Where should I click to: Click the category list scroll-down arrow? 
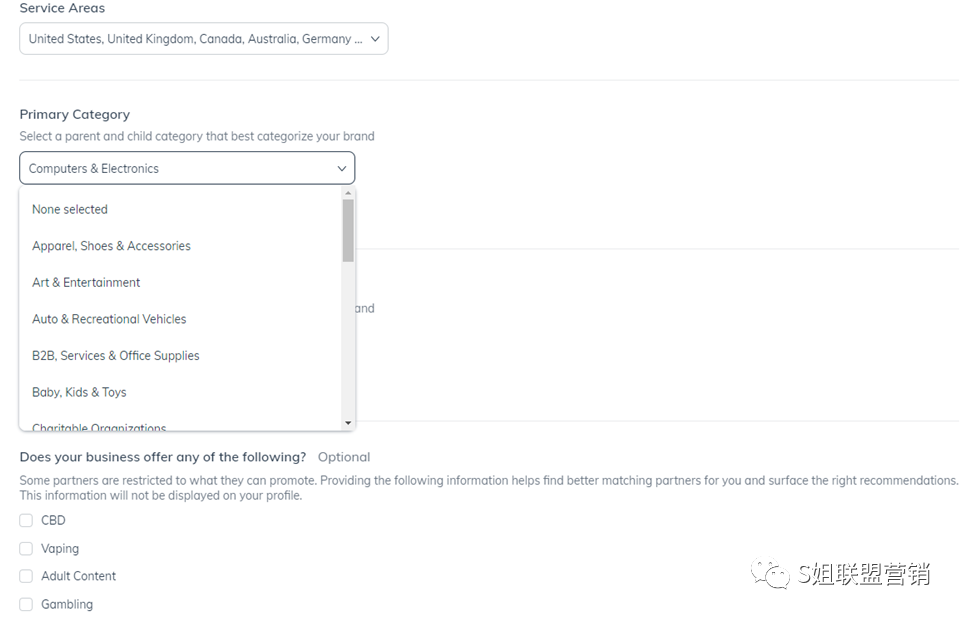[x=348, y=423]
